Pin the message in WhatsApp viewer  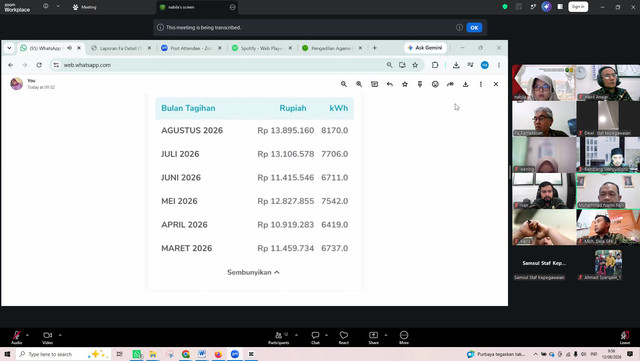[420, 84]
